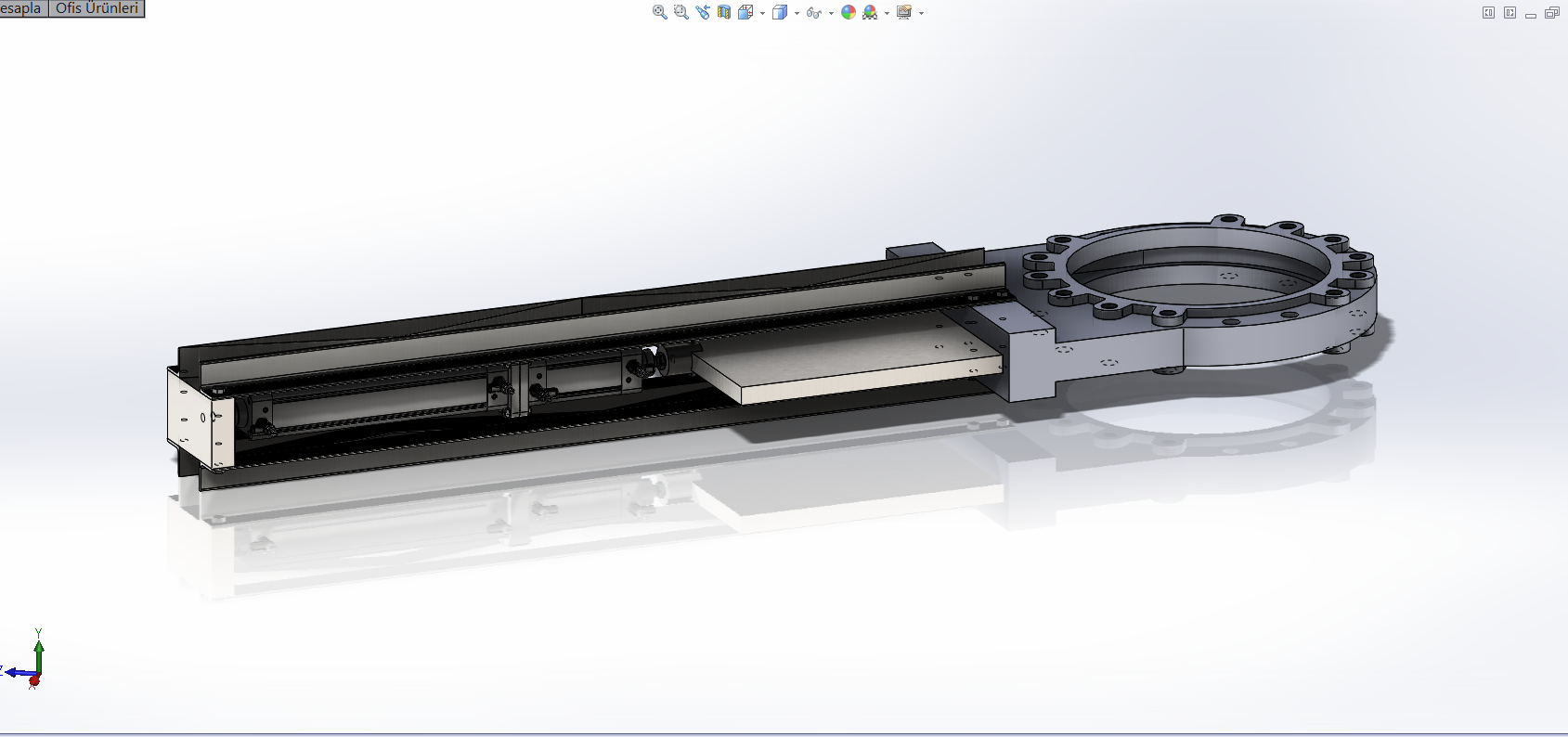
Task: Click the blue axis arrow of the triad
Action: 20,672
